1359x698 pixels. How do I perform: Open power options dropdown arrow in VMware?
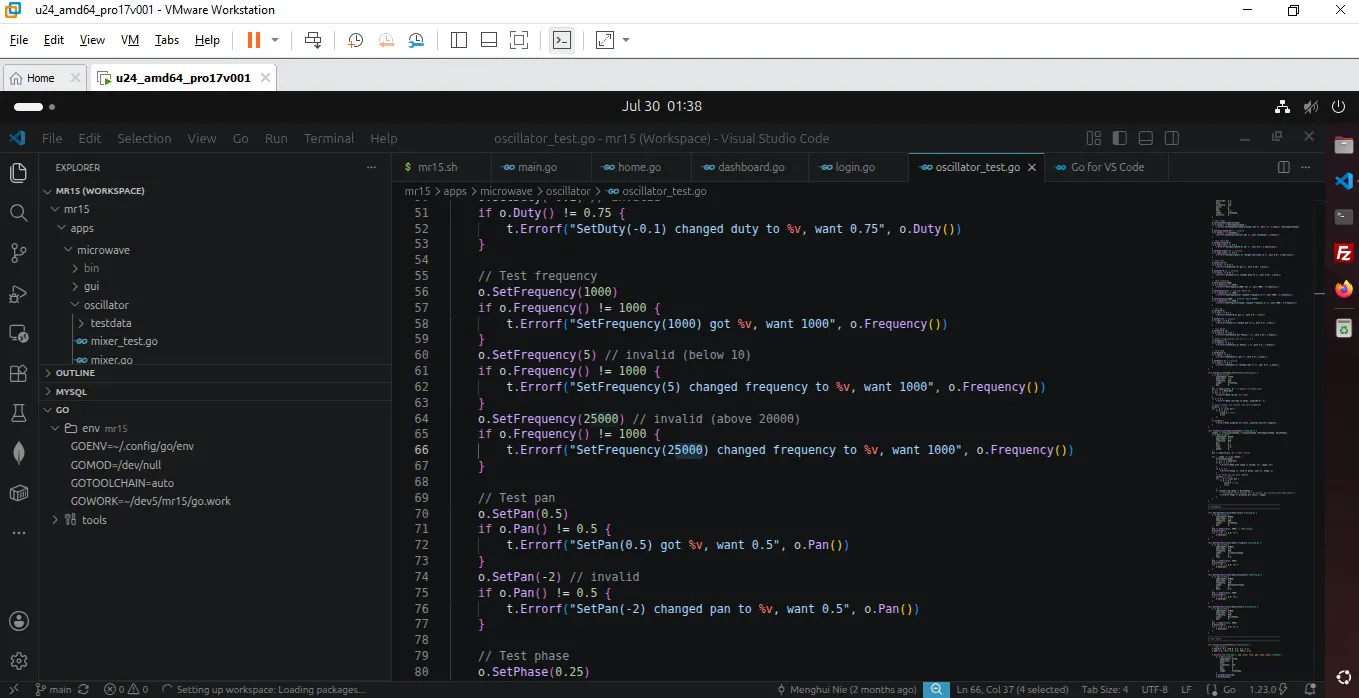pos(276,40)
